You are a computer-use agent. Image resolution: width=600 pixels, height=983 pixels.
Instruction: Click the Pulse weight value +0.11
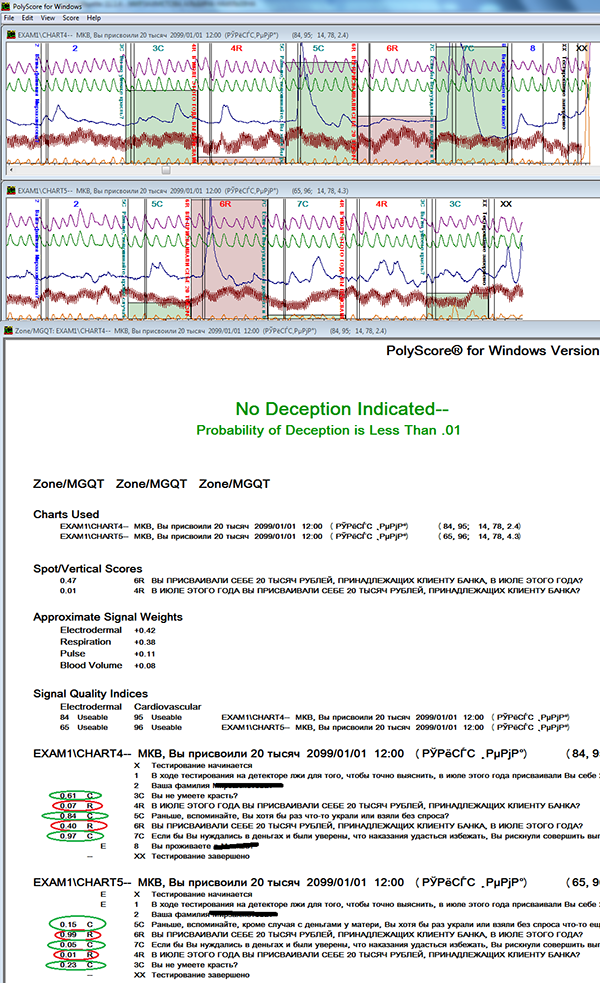[145, 654]
